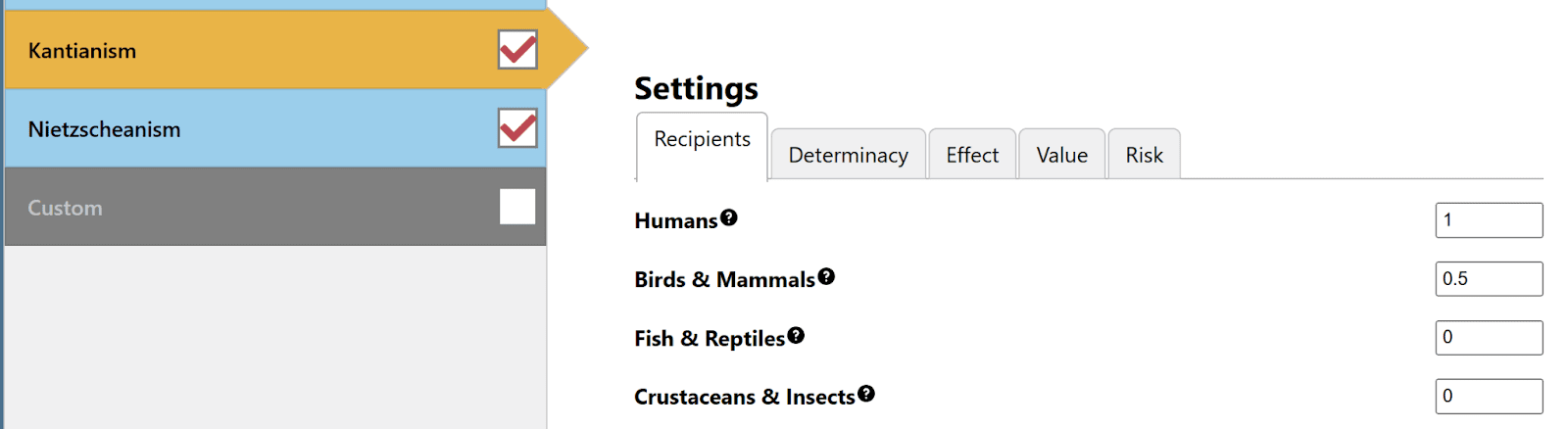Click the Fish & Reptiles number input
This screenshot has height=429, width=1568.
point(1488,338)
